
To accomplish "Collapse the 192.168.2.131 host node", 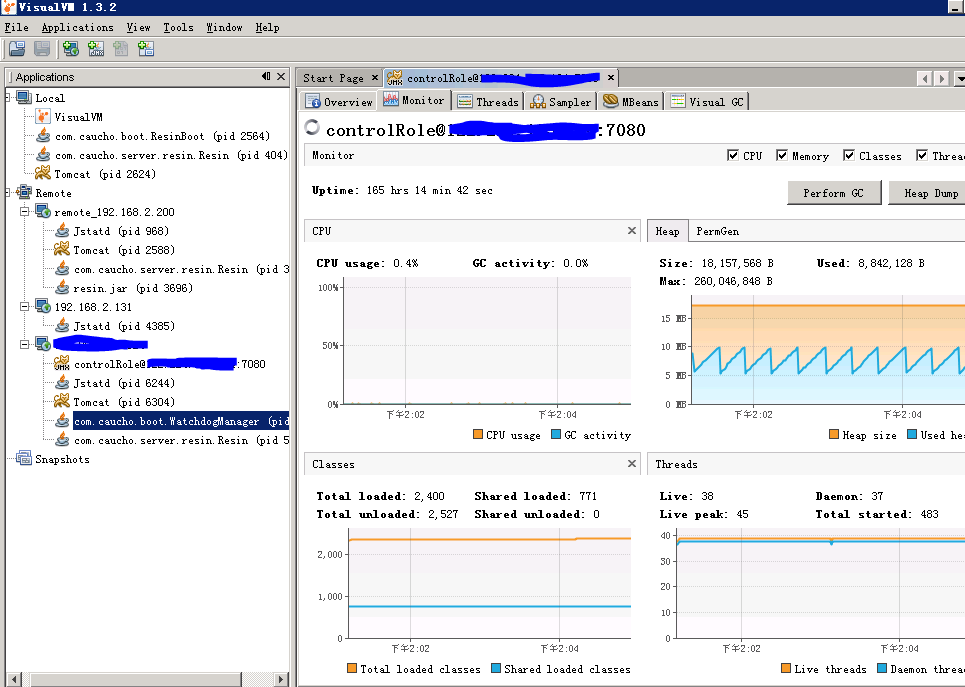I will click(24, 307).
